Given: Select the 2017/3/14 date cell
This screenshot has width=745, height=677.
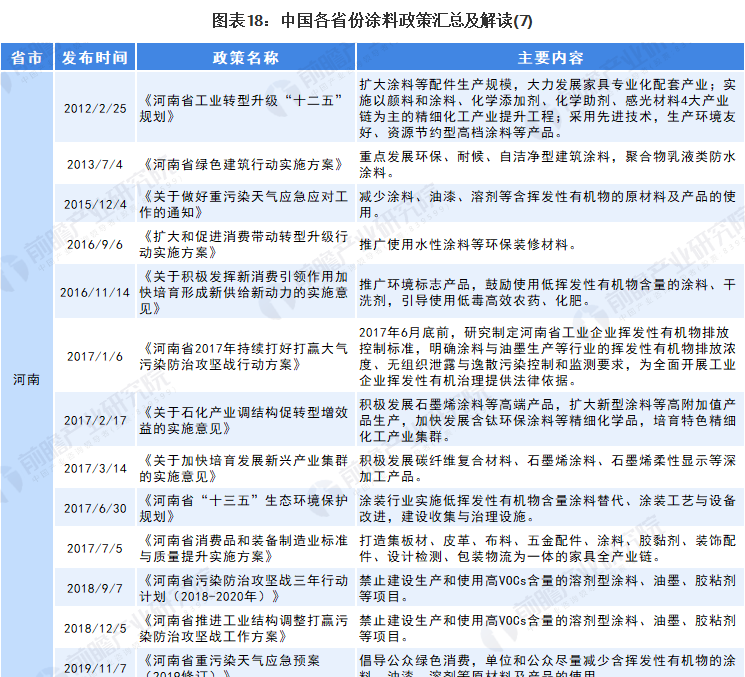Looking at the screenshot, I should click(x=94, y=468).
